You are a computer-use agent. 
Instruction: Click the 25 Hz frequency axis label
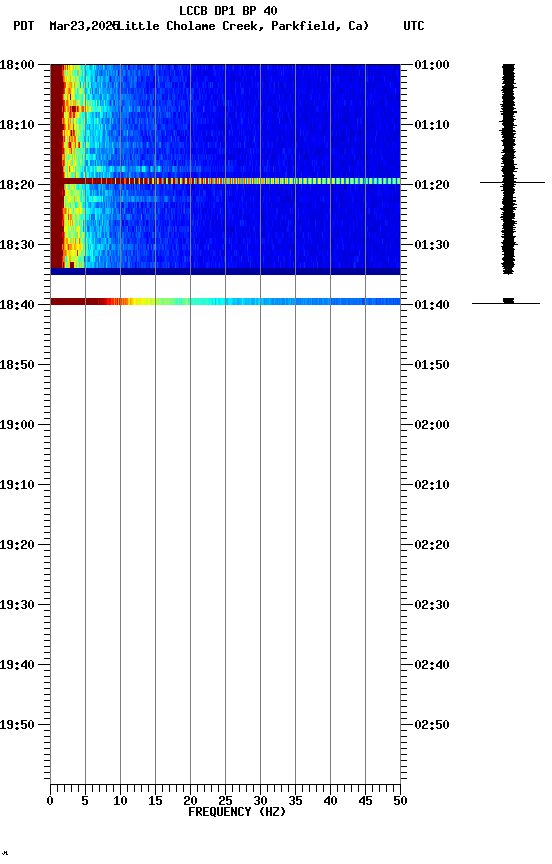[225, 801]
